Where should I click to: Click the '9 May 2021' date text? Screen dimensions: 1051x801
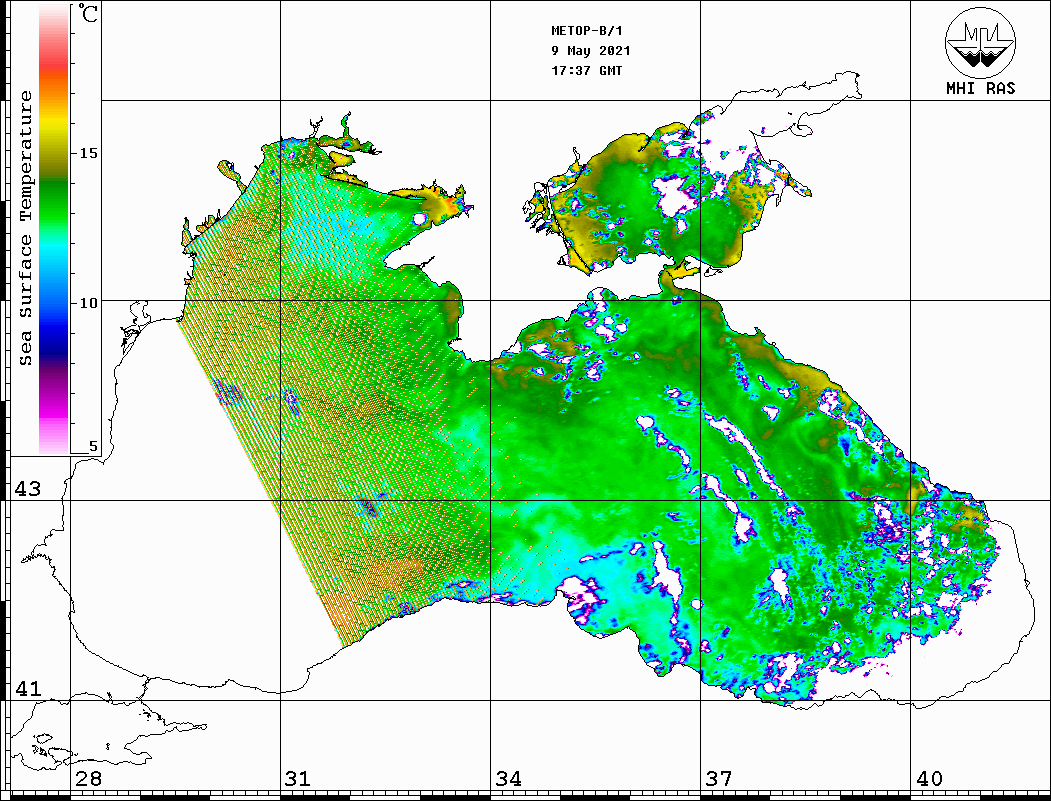click(x=591, y=51)
